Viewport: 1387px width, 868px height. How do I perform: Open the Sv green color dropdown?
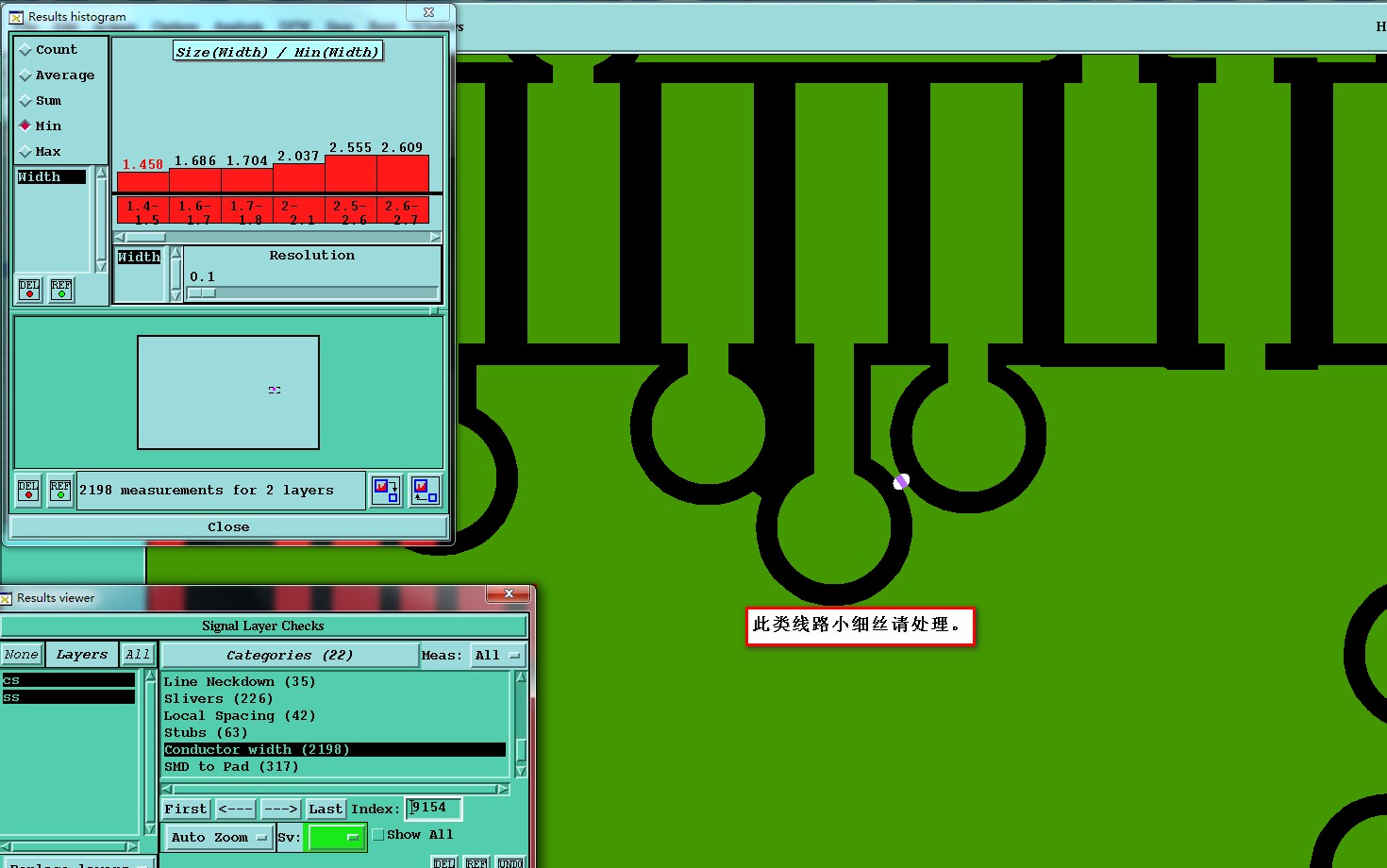click(337, 837)
